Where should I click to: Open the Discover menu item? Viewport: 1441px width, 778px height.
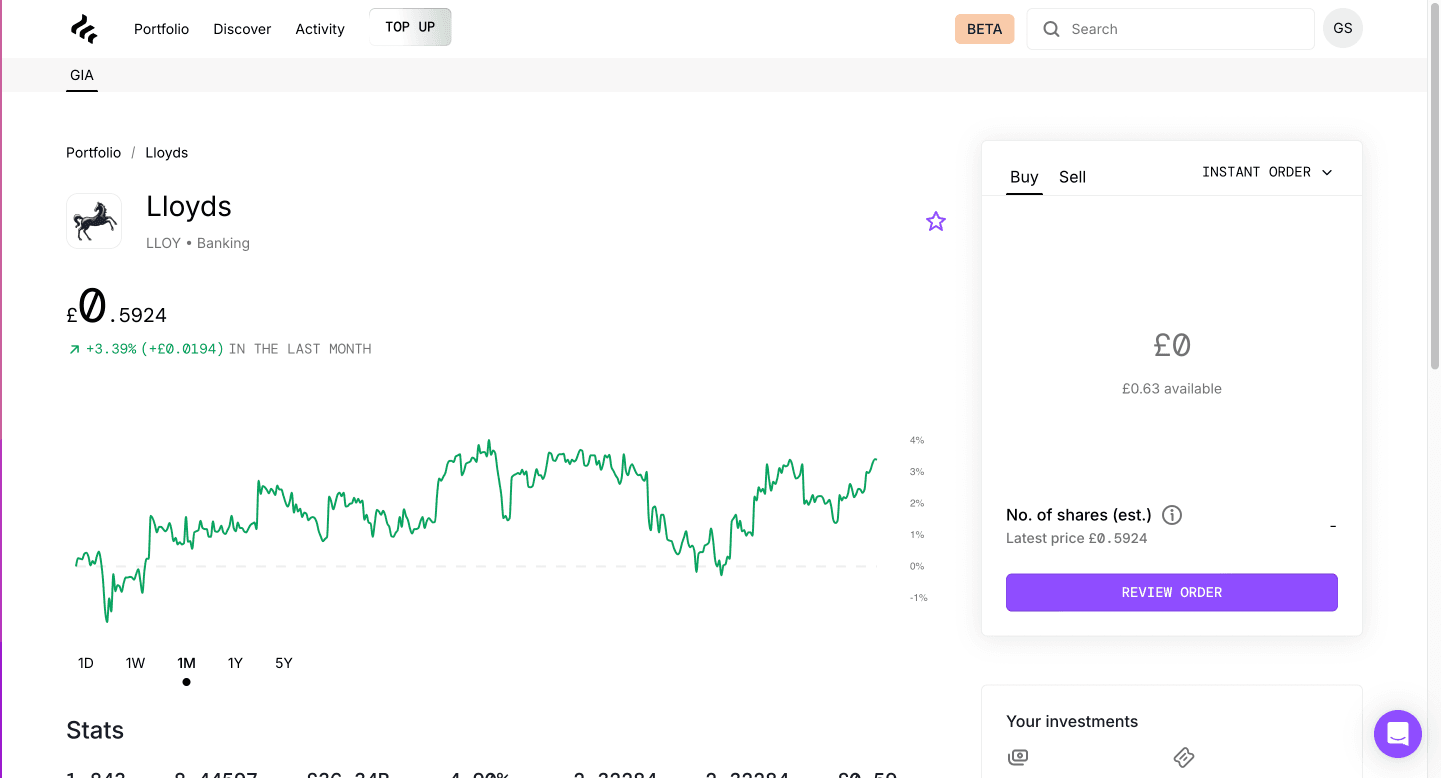[242, 29]
